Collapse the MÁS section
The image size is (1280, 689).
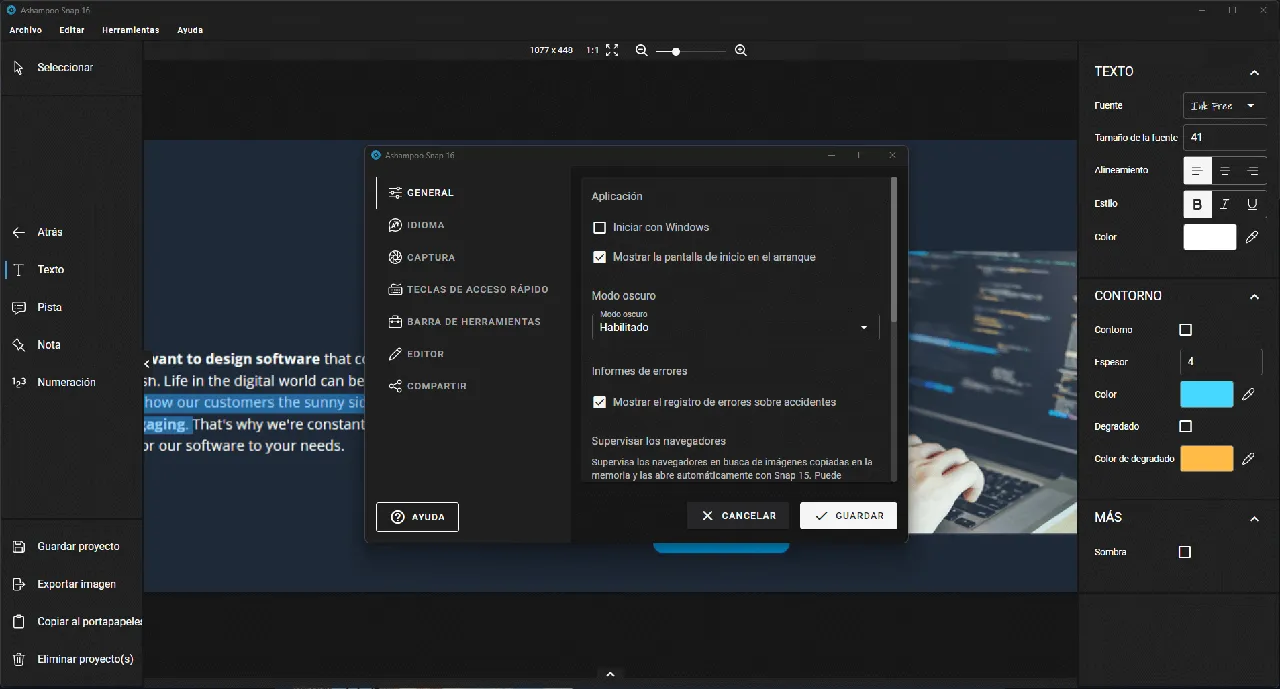[1254, 518]
